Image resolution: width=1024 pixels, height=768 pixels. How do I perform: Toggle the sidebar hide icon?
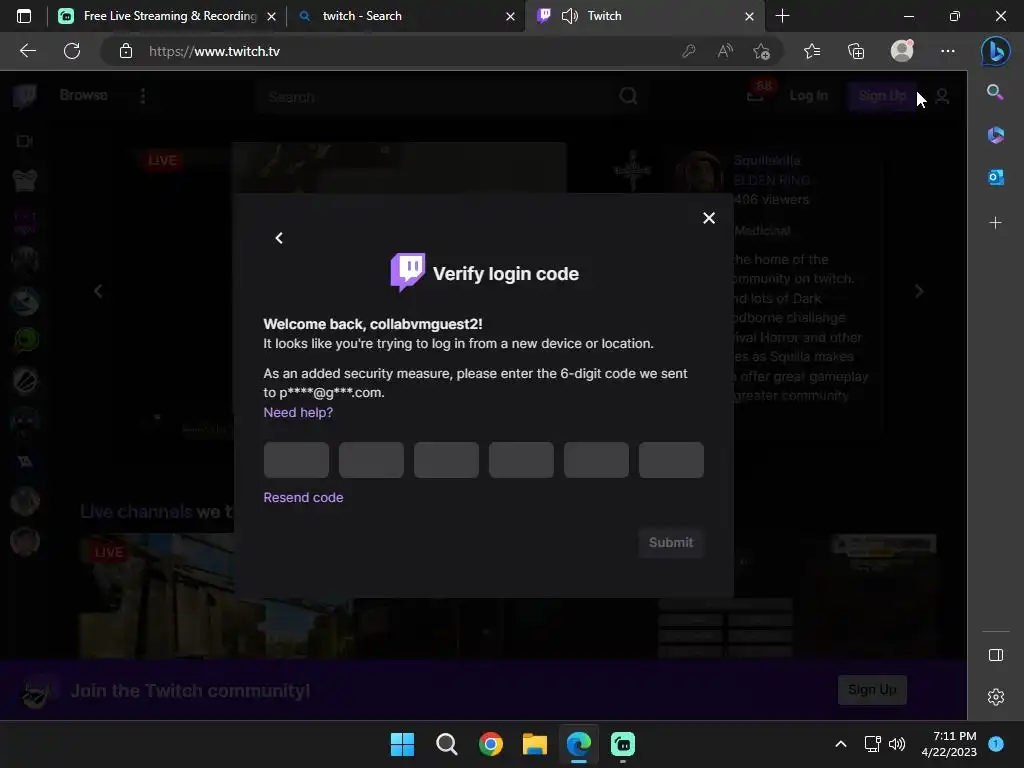point(995,655)
